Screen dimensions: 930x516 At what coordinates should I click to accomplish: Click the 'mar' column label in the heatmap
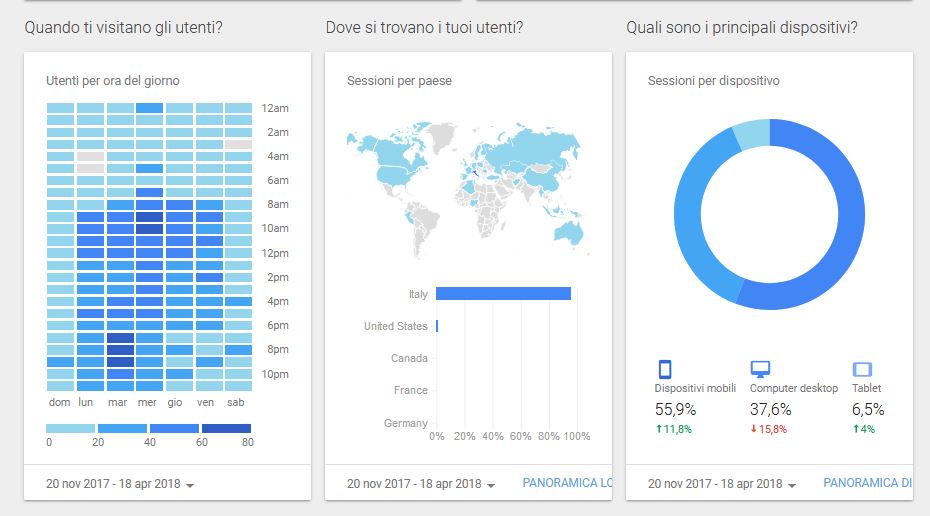pos(118,402)
